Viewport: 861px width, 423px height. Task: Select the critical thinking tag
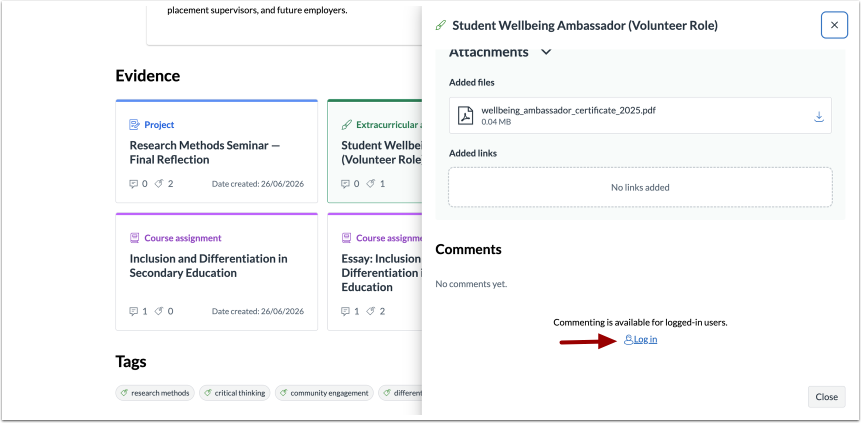tap(234, 393)
